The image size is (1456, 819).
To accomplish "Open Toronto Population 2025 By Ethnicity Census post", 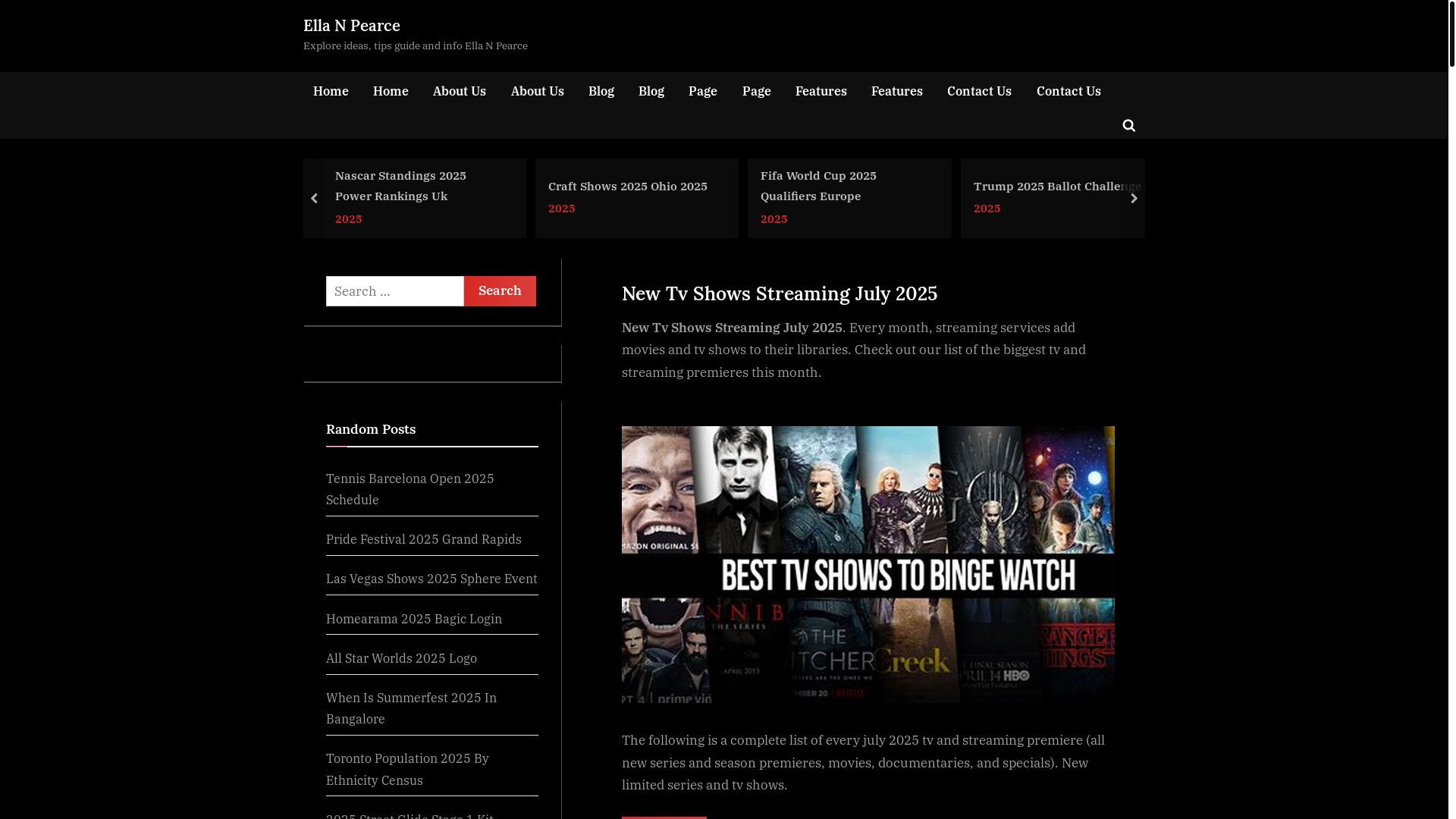I will 407,769.
